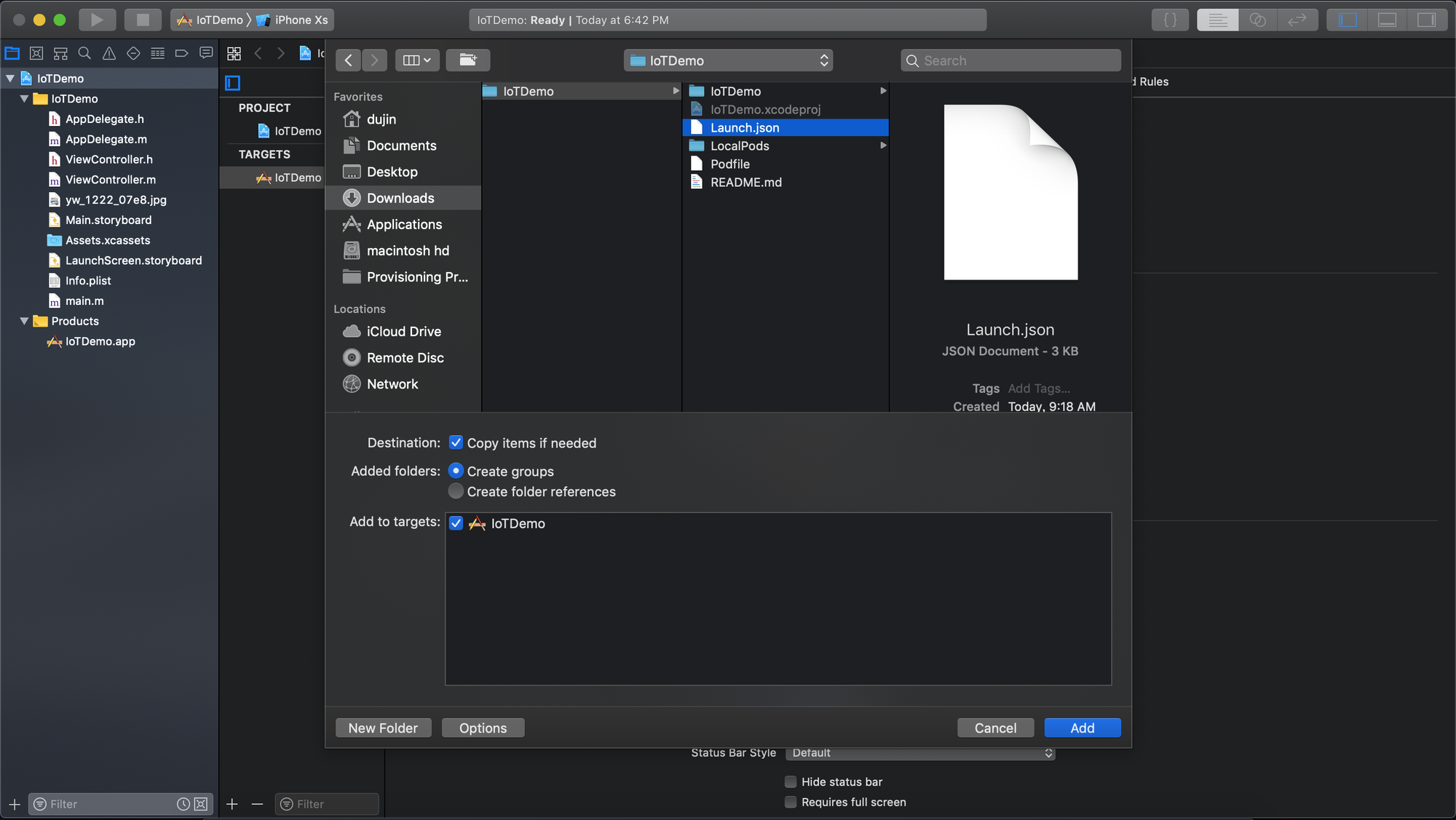Collapse the IoTDemo project root triangle
Viewport: 1456px width, 820px height.
pyautogui.click(x=10, y=78)
